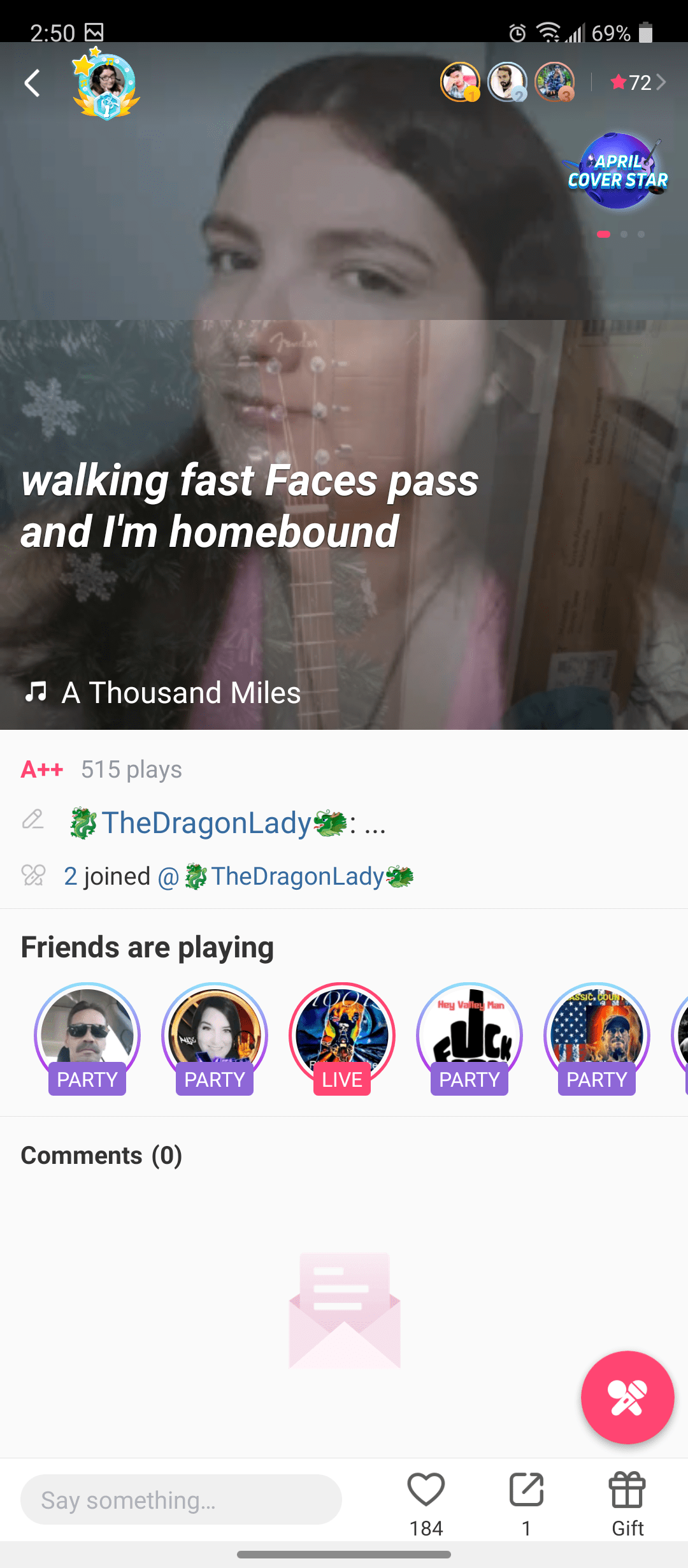Tap the pink microphone sing button
Screen dimensions: 688x1568
coord(627,1397)
